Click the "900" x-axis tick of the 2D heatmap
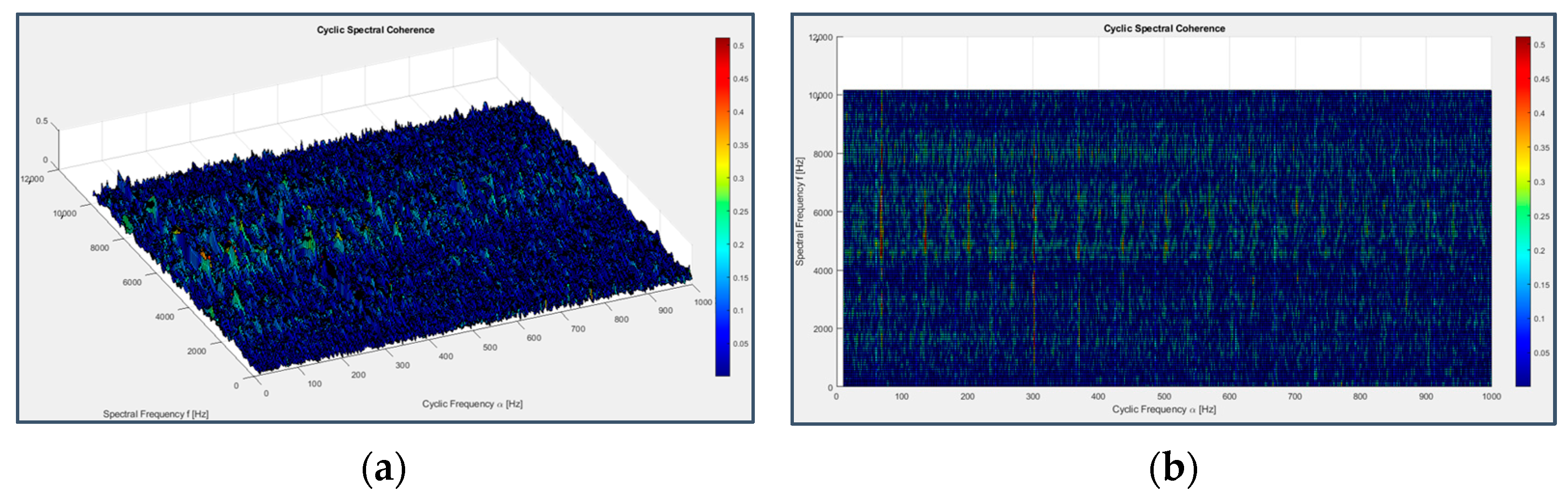1568x499 pixels. pos(1426,397)
